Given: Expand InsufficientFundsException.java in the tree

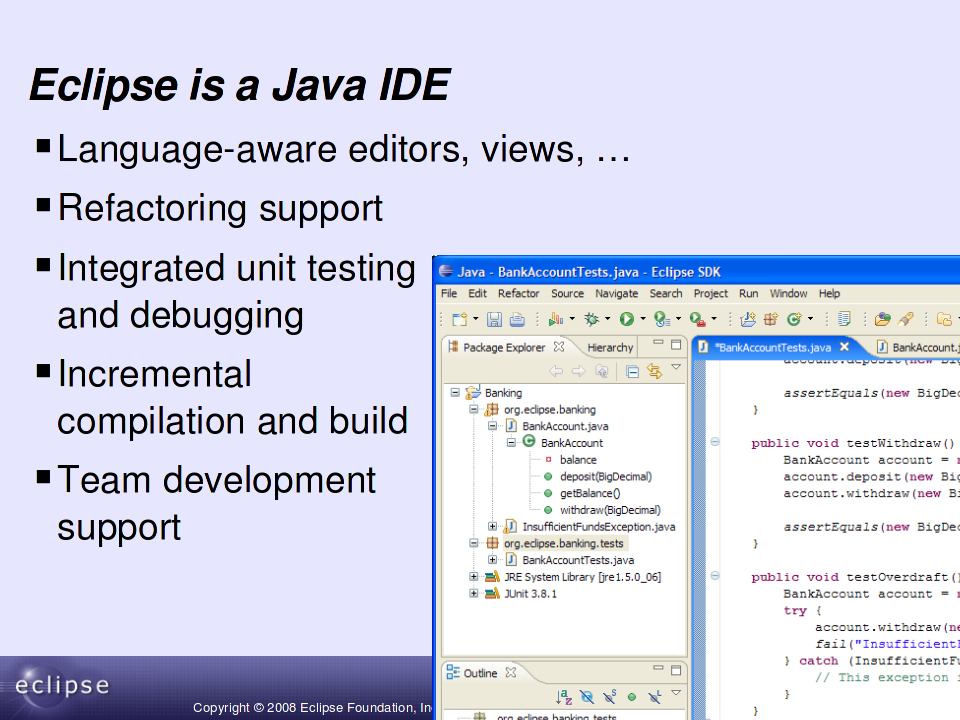Looking at the screenshot, I should [x=492, y=527].
